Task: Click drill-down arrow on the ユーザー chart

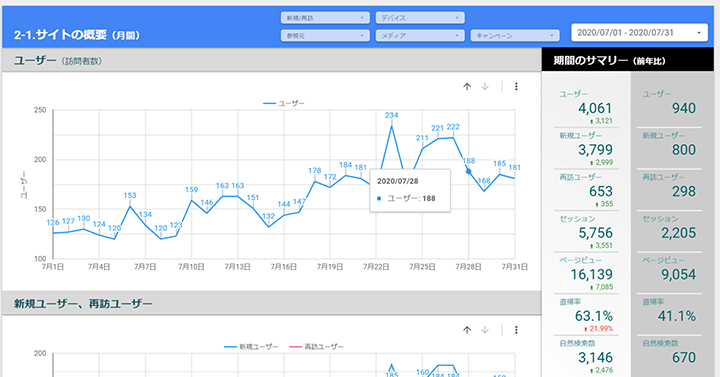Action: 485,86
